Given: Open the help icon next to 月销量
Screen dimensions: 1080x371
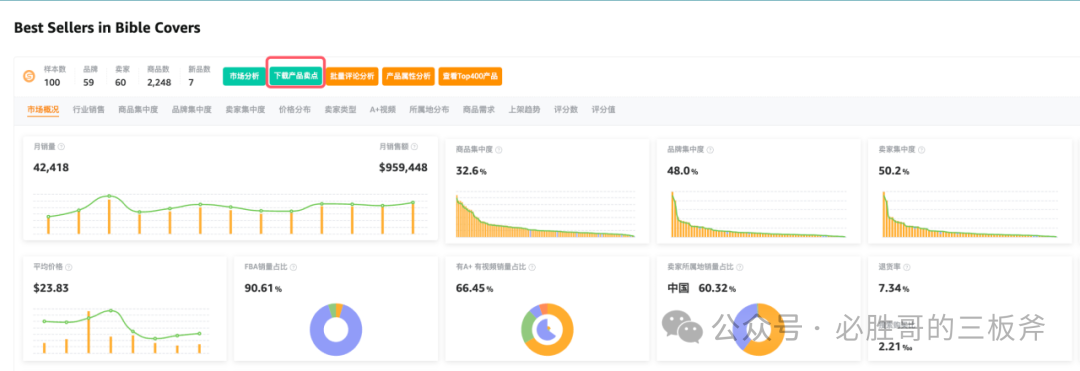Looking at the screenshot, I should click(62, 147).
